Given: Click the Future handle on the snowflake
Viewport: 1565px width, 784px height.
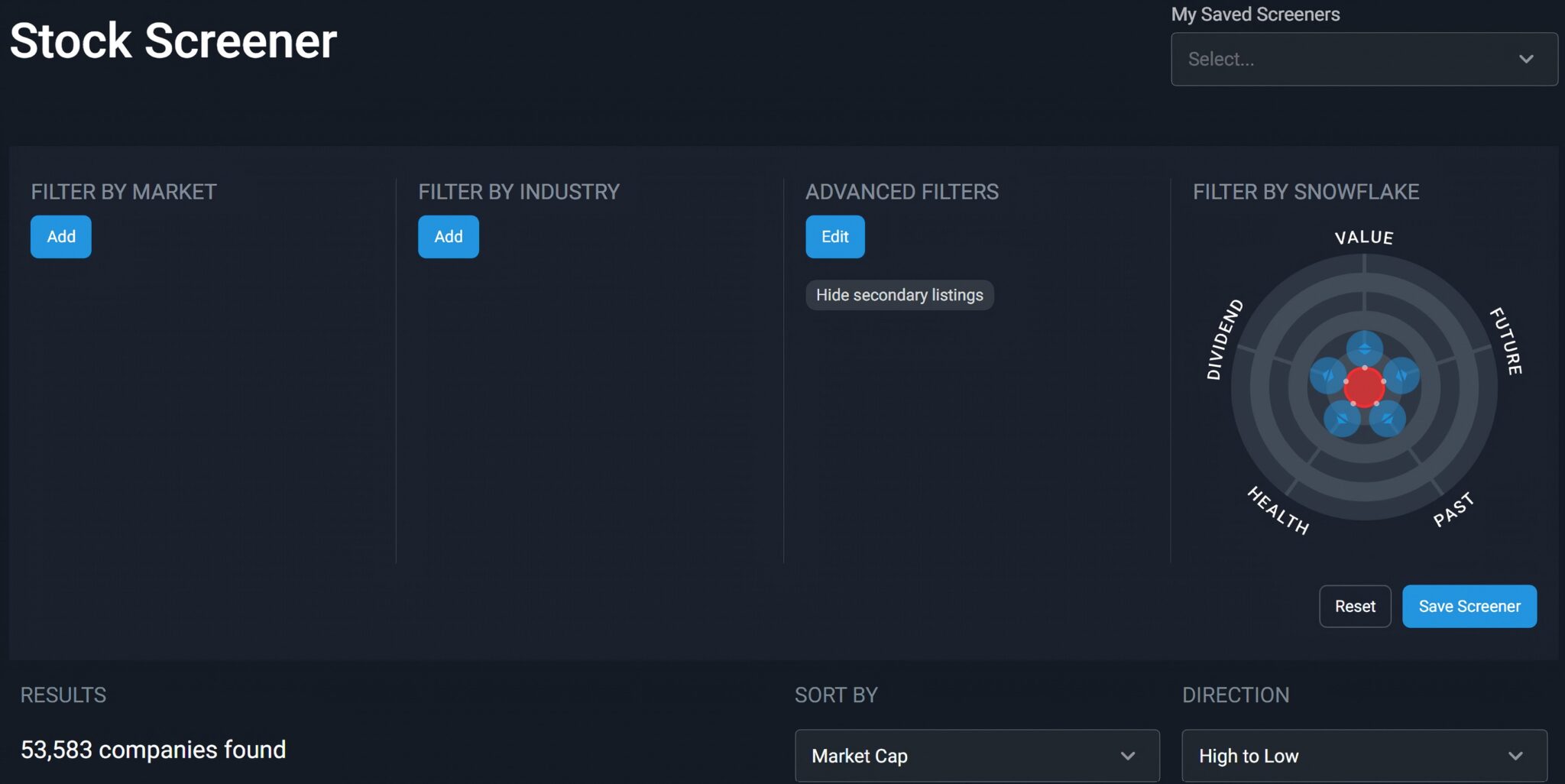Looking at the screenshot, I should [x=1401, y=375].
